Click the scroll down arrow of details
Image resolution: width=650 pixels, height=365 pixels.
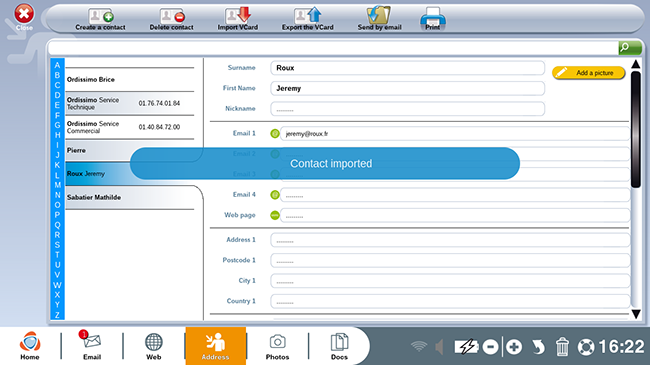pos(636,314)
